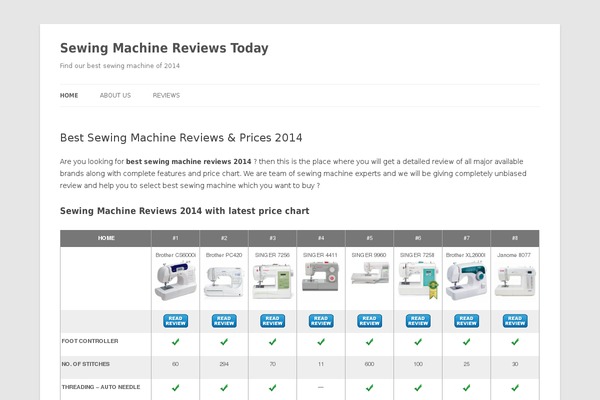Click the Janome 8077 sewing machine image
This screenshot has width=600, height=400.
coord(515,282)
